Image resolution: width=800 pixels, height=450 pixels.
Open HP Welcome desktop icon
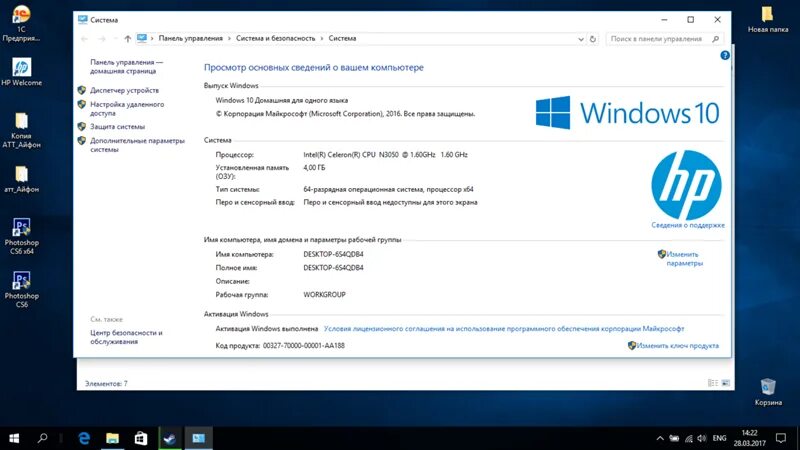click(x=21, y=72)
